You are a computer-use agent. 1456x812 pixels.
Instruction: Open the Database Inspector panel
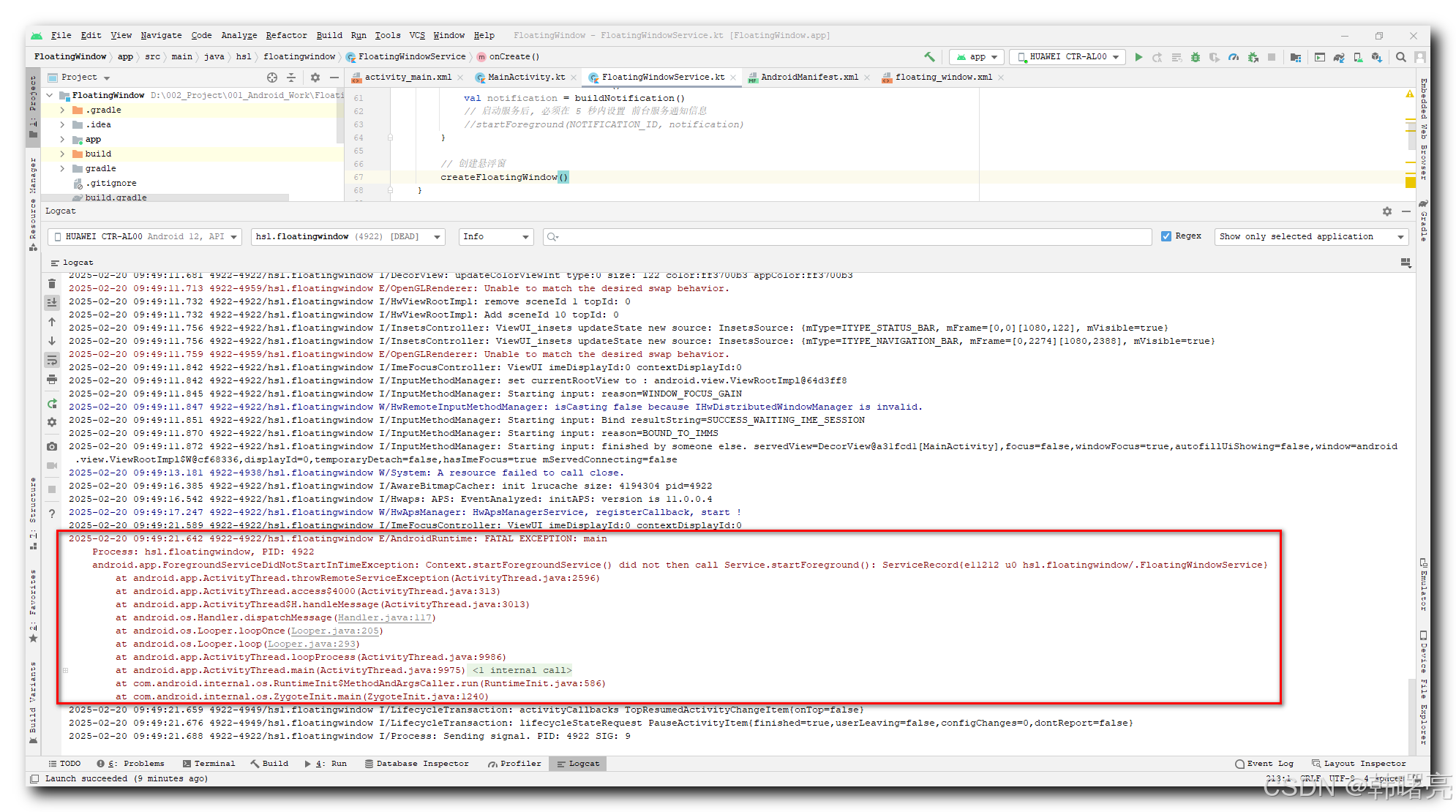(419, 763)
